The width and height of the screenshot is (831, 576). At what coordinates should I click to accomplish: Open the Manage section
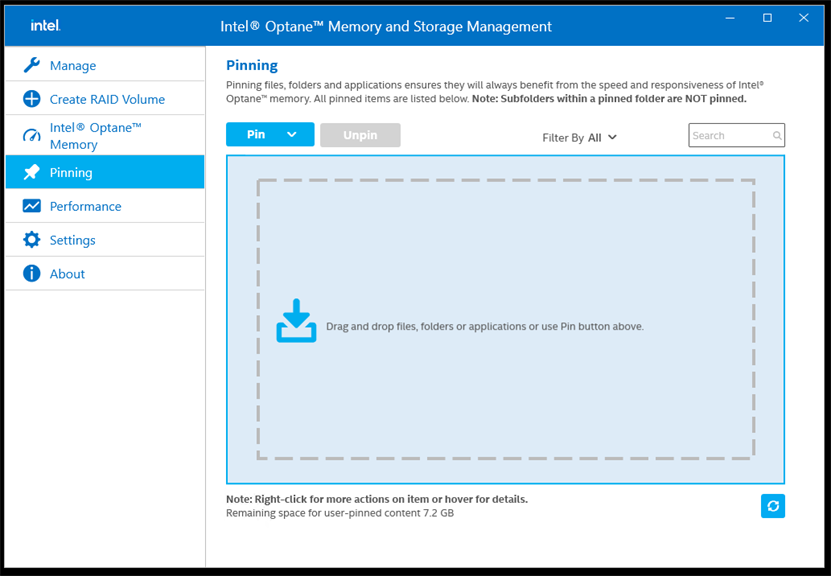[73, 66]
